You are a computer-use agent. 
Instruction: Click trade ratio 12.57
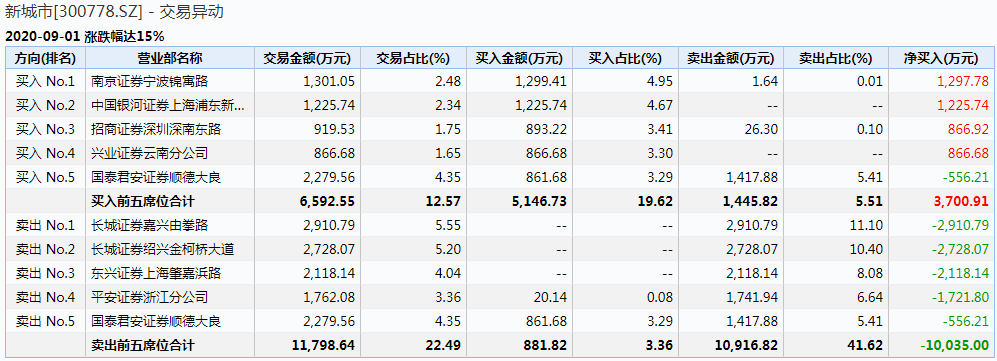(444, 201)
